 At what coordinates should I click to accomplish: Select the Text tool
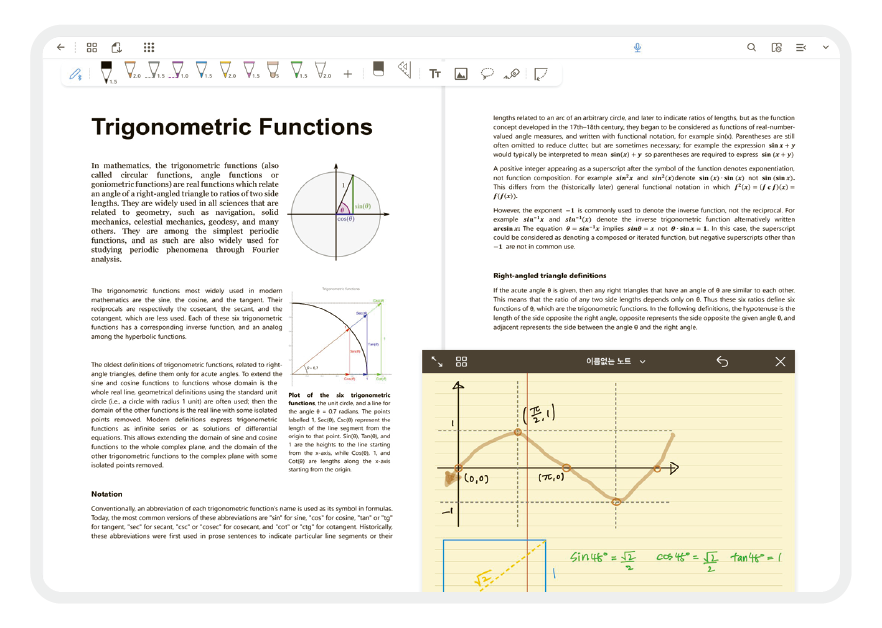[435, 74]
